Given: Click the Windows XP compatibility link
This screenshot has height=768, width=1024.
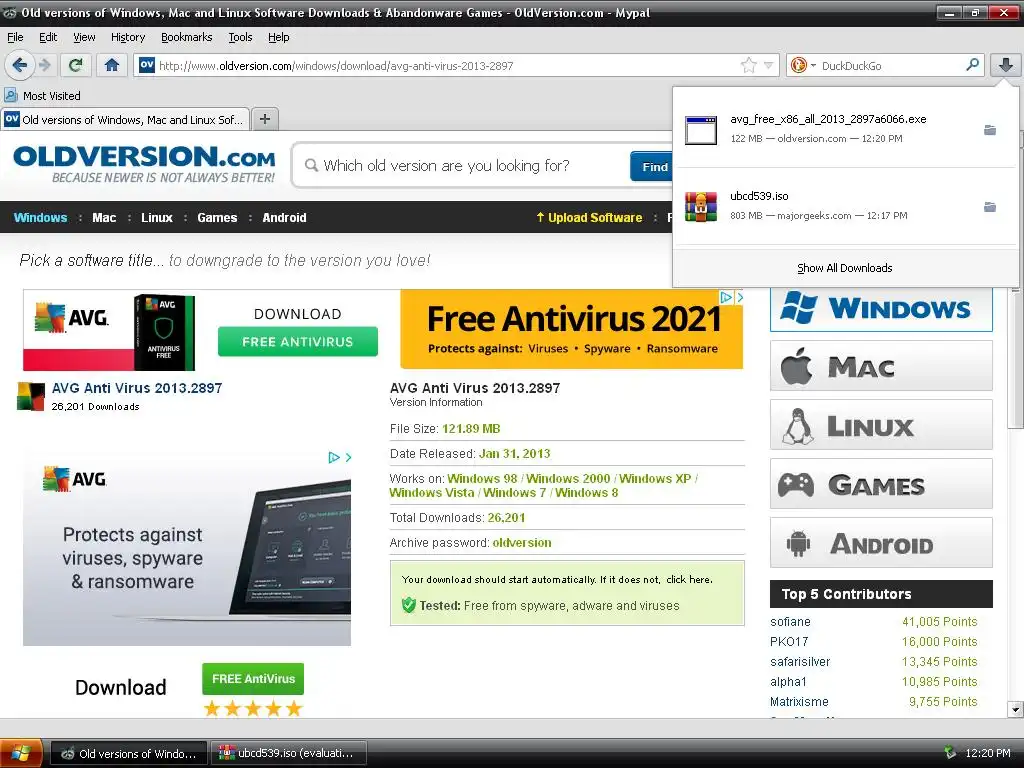Looking at the screenshot, I should pyautogui.click(x=655, y=479).
